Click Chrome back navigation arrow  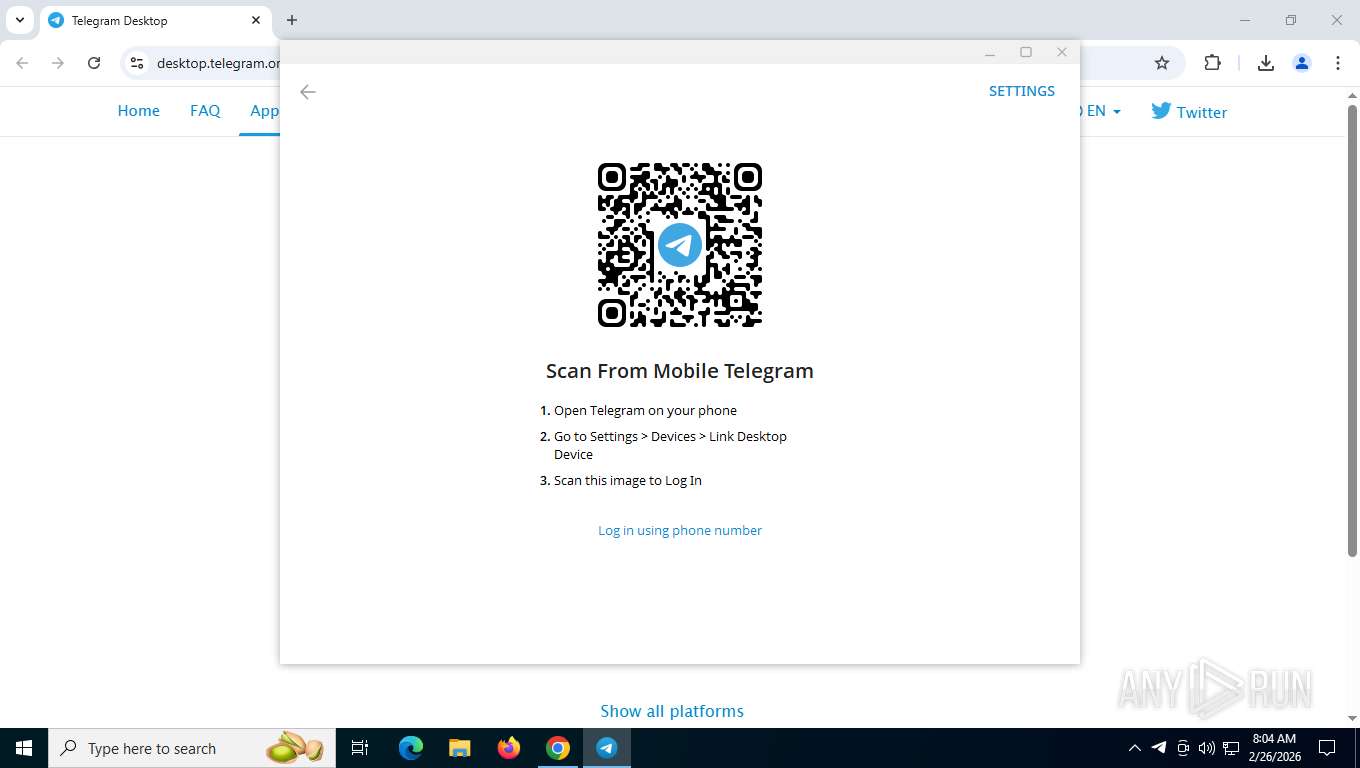click(x=22, y=63)
